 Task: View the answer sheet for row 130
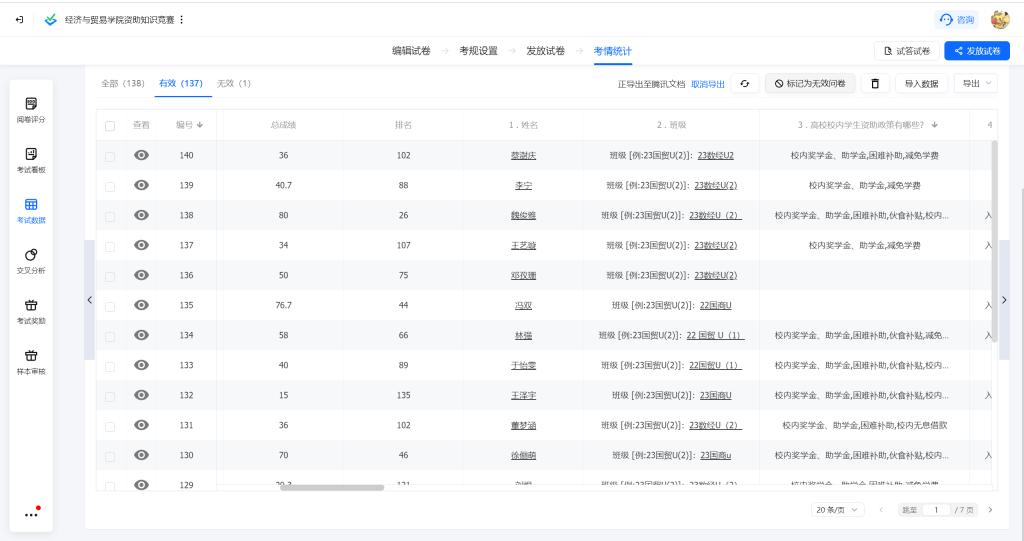click(141, 455)
